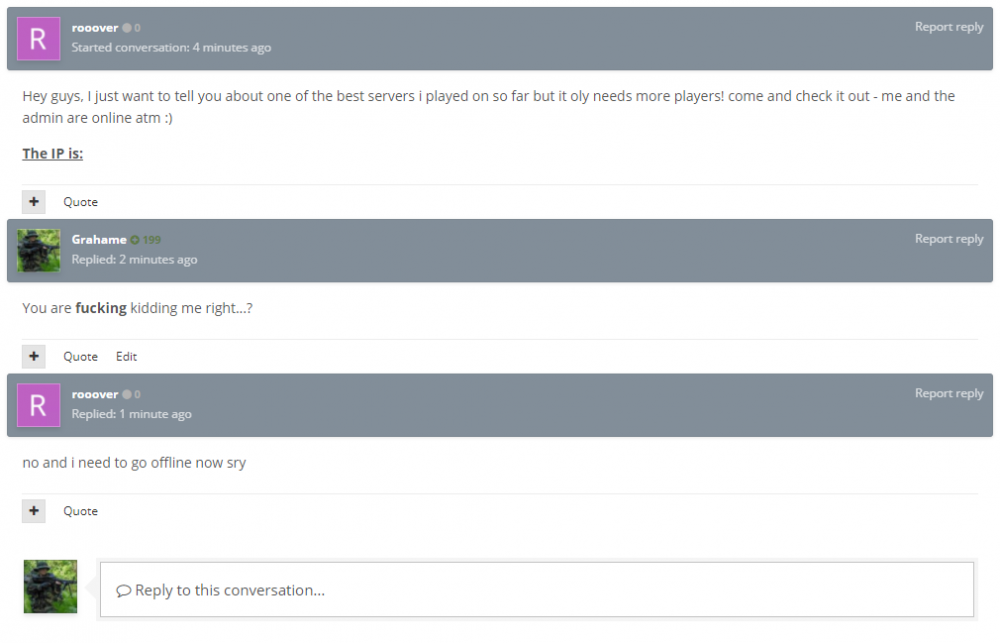1000x643 pixels.
Task: Quote rooover's server advertisement post
Action: [80, 202]
